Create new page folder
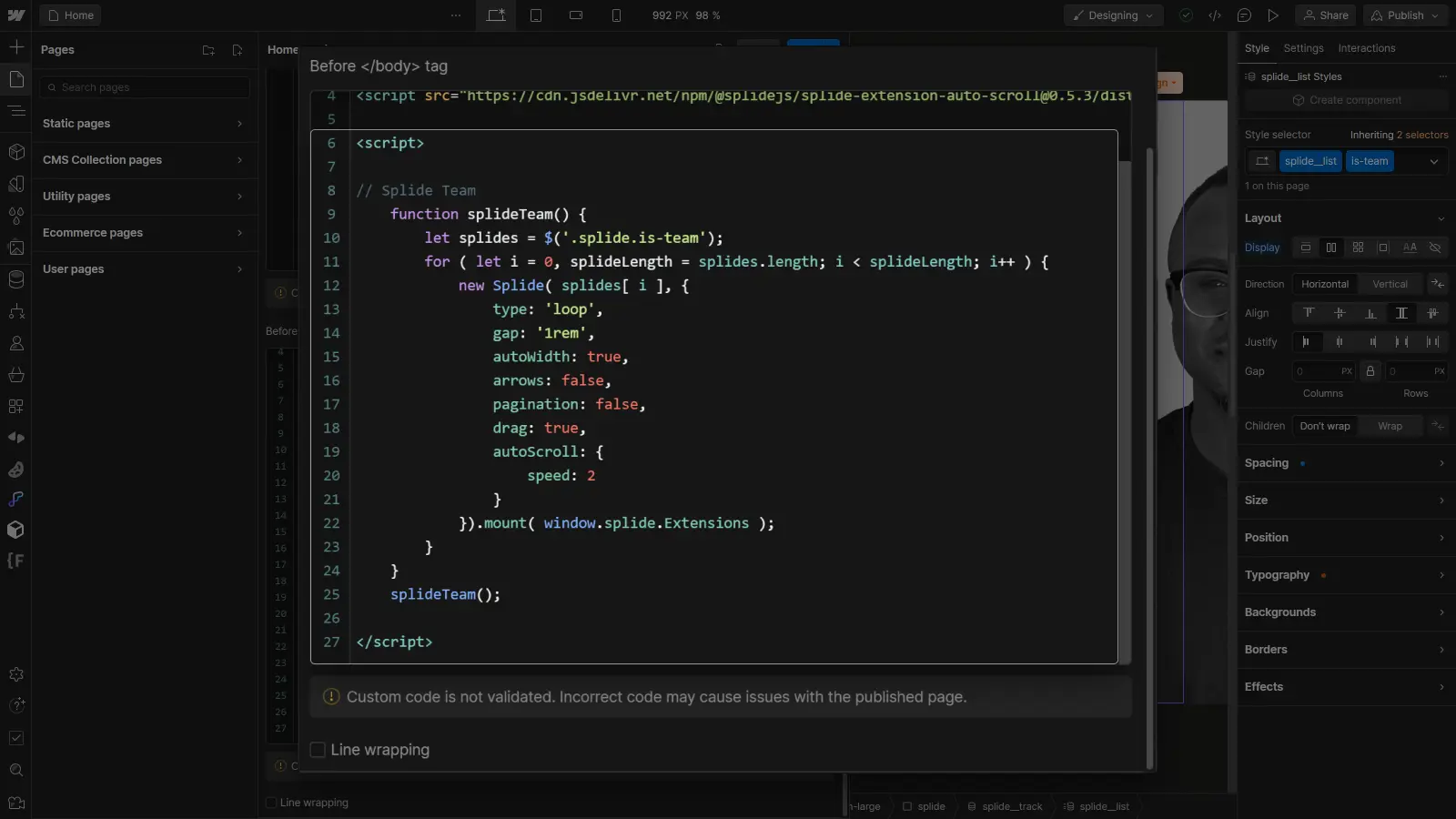Image resolution: width=1456 pixels, height=819 pixels. (x=208, y=50)
